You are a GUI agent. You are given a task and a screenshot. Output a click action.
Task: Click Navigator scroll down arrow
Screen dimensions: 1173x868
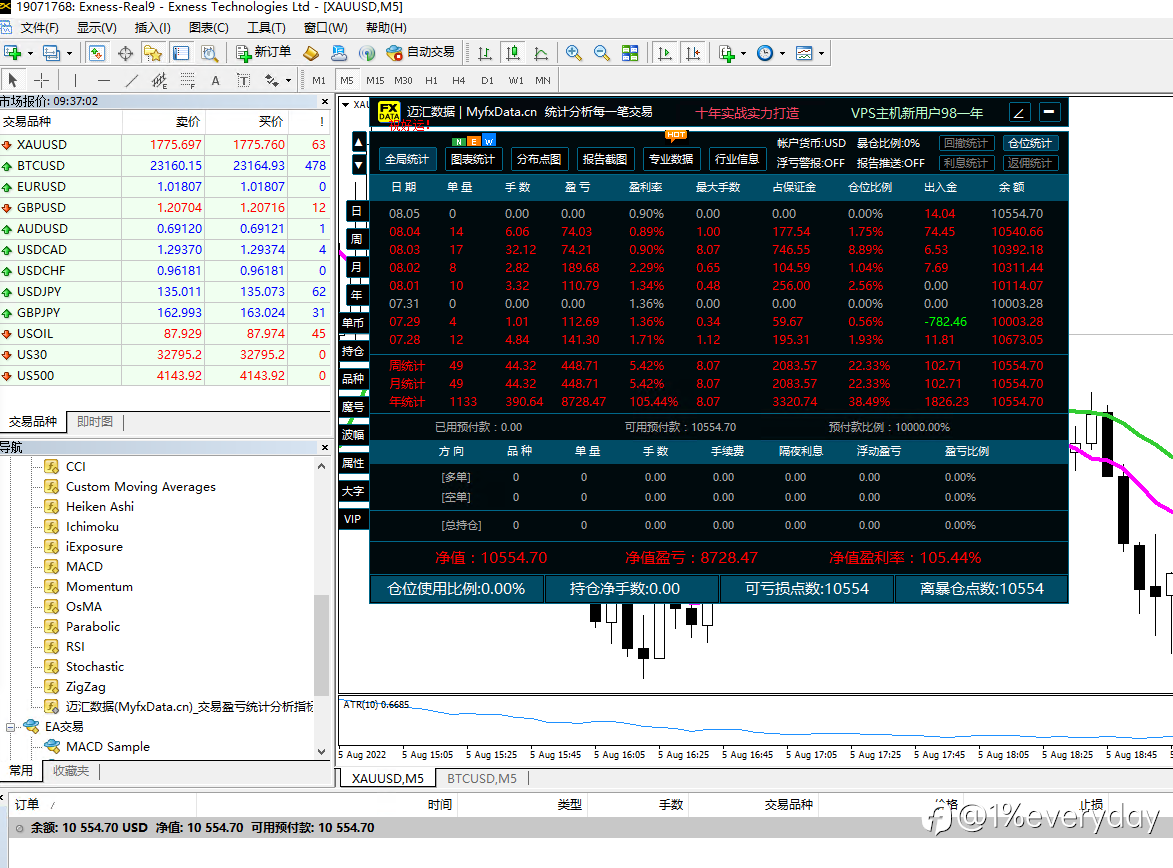pyautogui.click(x=322, y=752)
